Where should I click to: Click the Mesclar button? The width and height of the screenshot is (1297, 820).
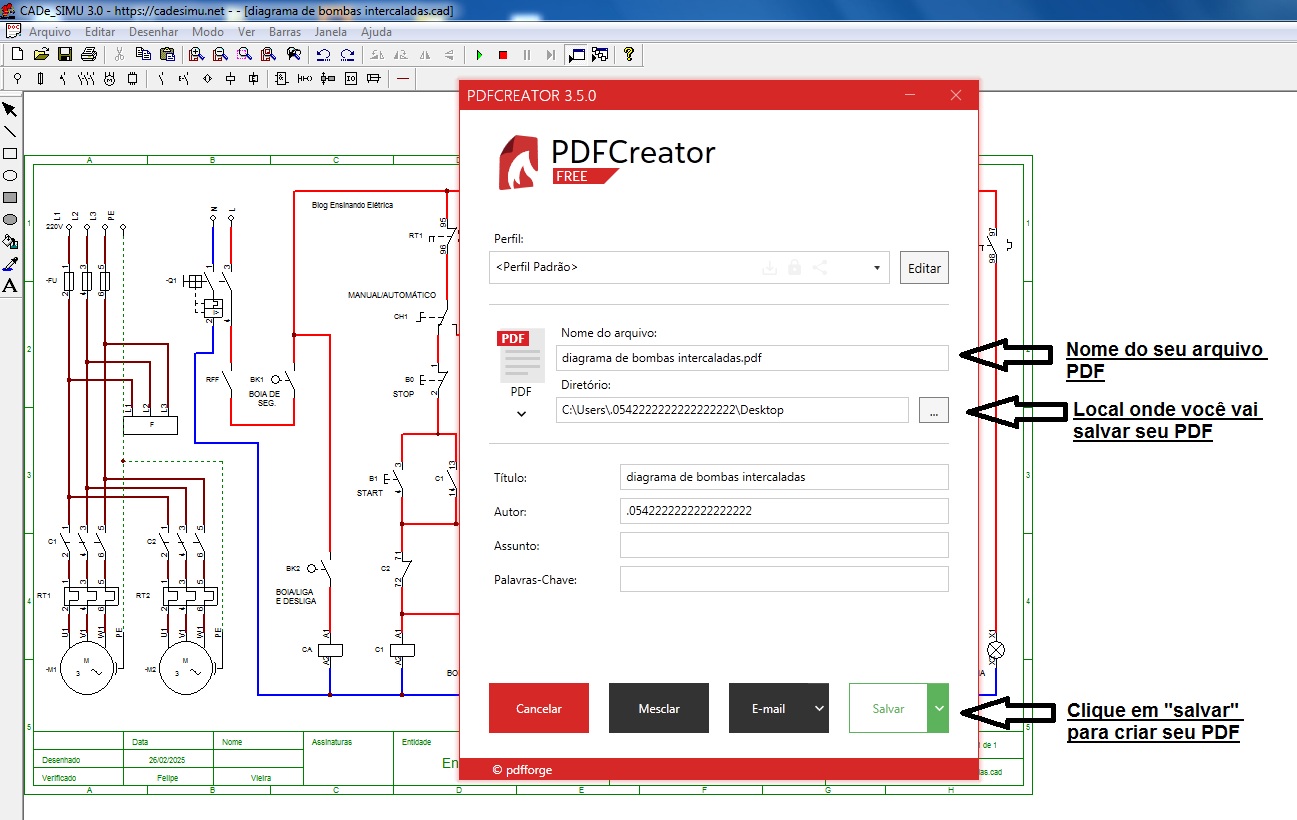(x=658, y=707)
